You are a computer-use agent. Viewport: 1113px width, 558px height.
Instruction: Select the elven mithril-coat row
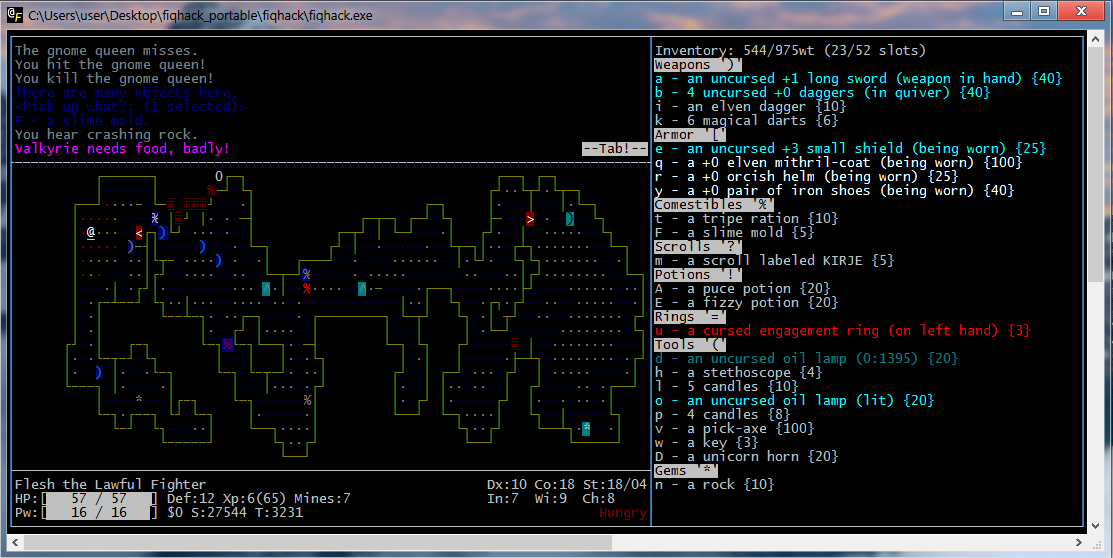coord(838,163)
